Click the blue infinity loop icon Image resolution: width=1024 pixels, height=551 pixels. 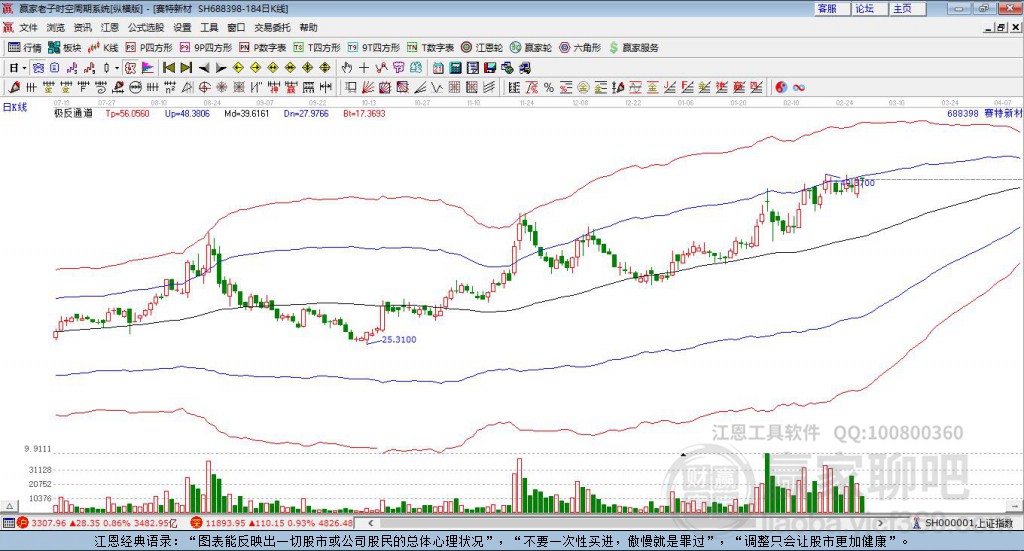point(799,87)
